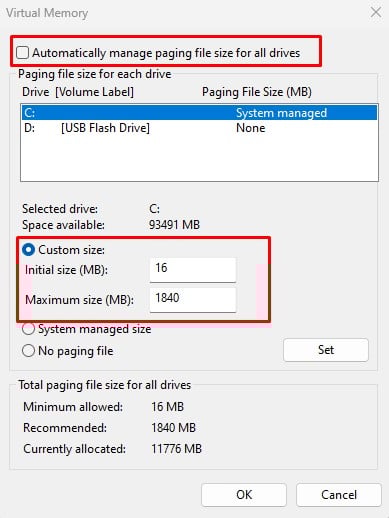
Task: Click the Virtual Memory title text
Action: (47, 13)
